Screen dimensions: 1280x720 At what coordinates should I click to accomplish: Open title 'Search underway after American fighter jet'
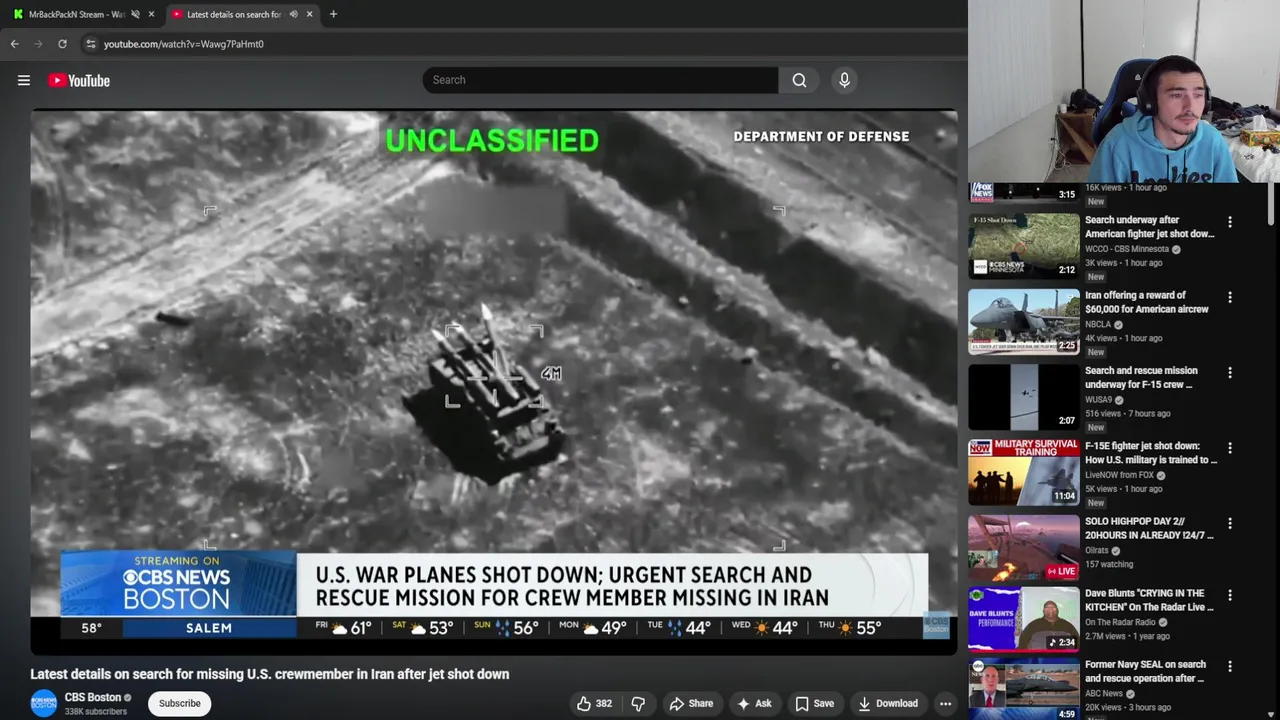(1149, 227)
